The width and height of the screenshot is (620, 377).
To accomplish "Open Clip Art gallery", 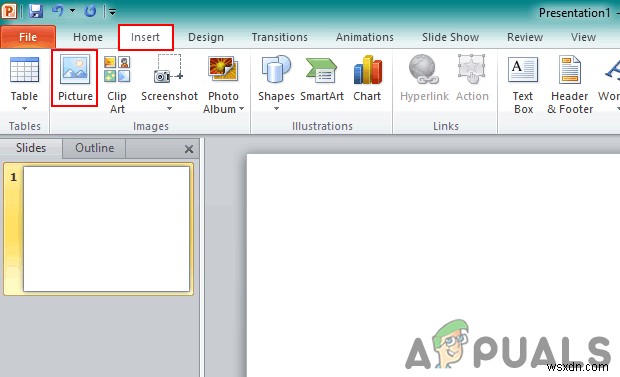I will click(x=117, y=84).
